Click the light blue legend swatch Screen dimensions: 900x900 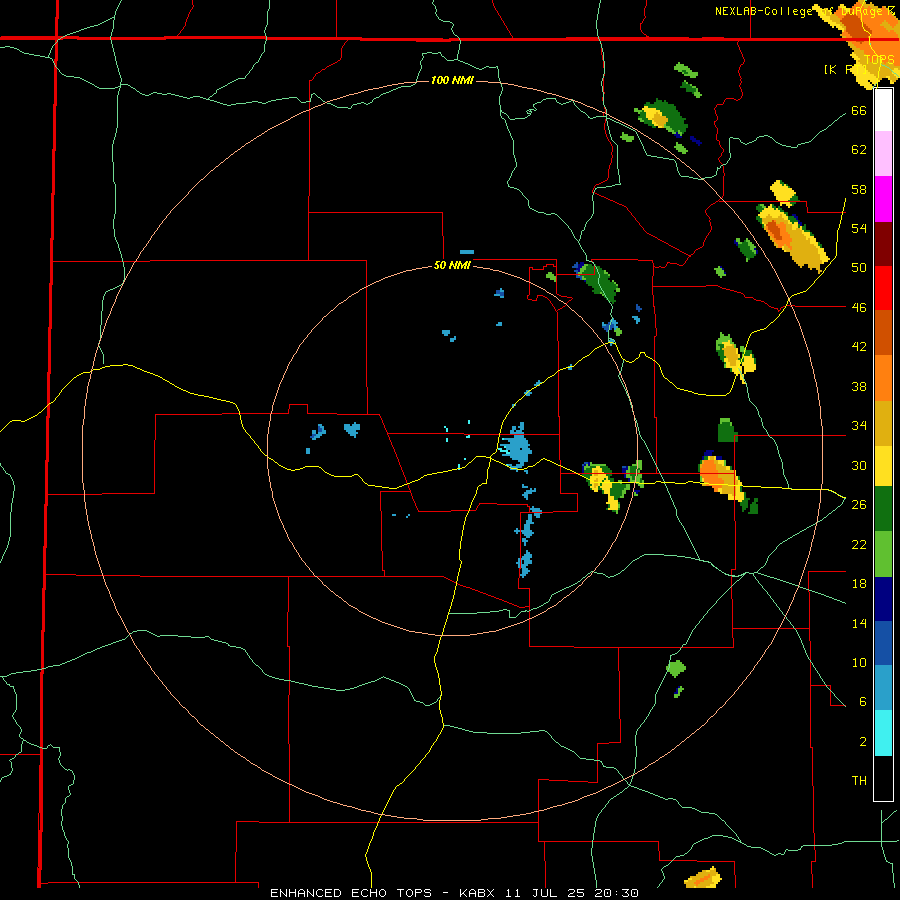point(883,688)
